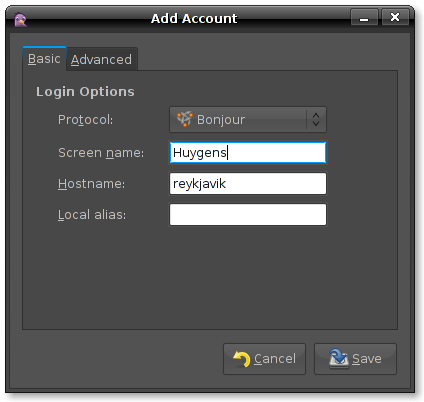Viewport: 424px width, 402px height.
Task: Open the Protocol combo box
Action: (x=248, y=120)
